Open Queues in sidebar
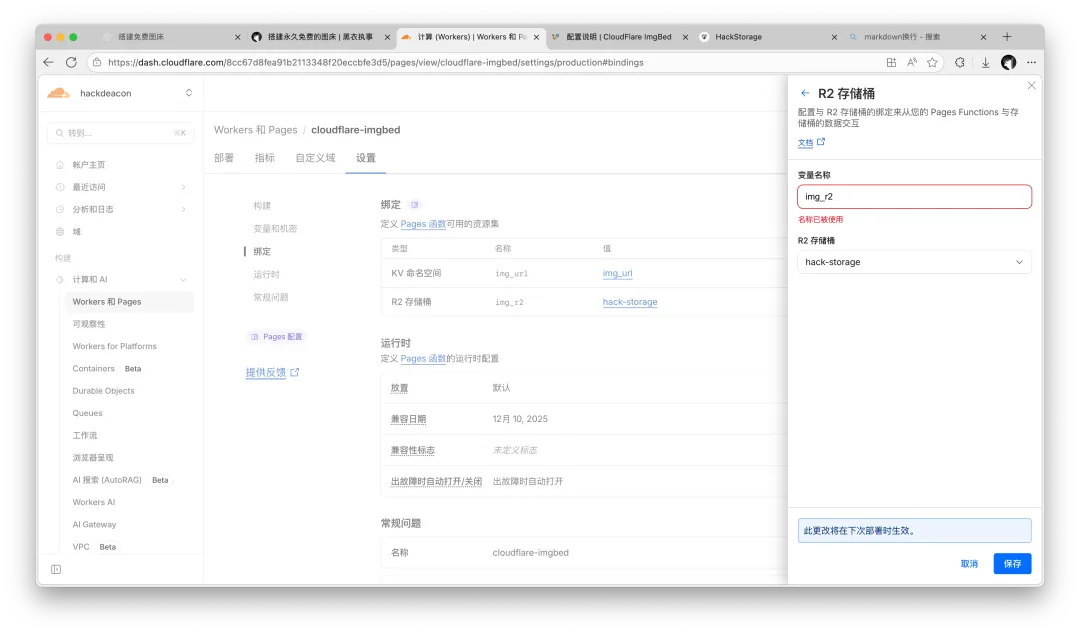The height and width of the screenshot is (634, 1080). click(87, 413)
